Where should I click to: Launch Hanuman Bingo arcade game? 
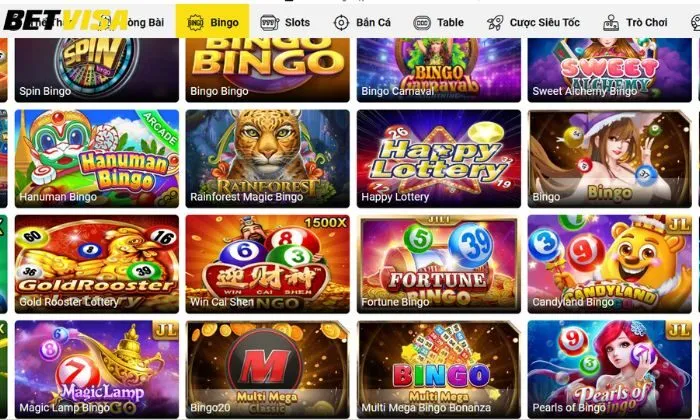point(97,159)
